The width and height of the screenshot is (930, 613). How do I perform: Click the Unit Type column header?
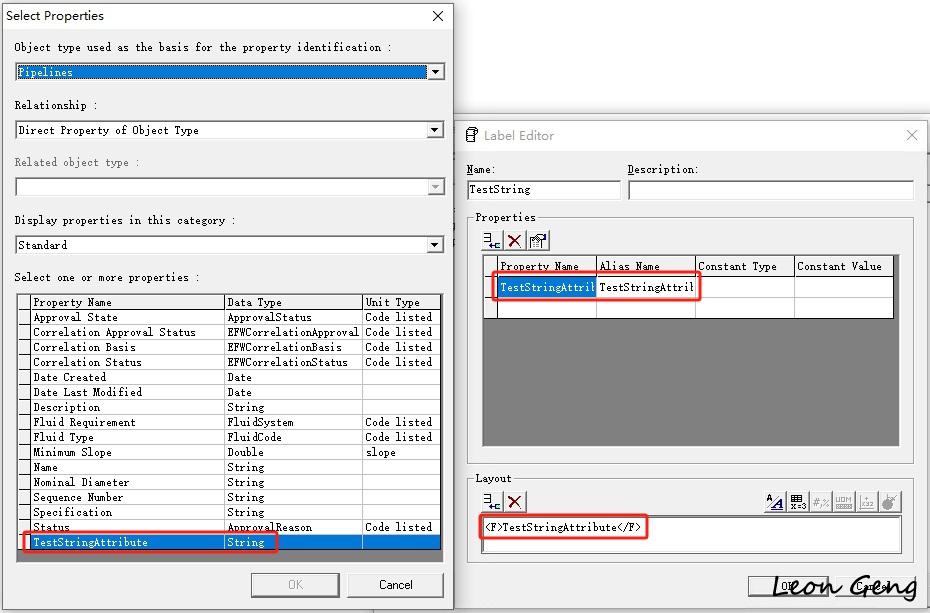(x=402, y=302)
